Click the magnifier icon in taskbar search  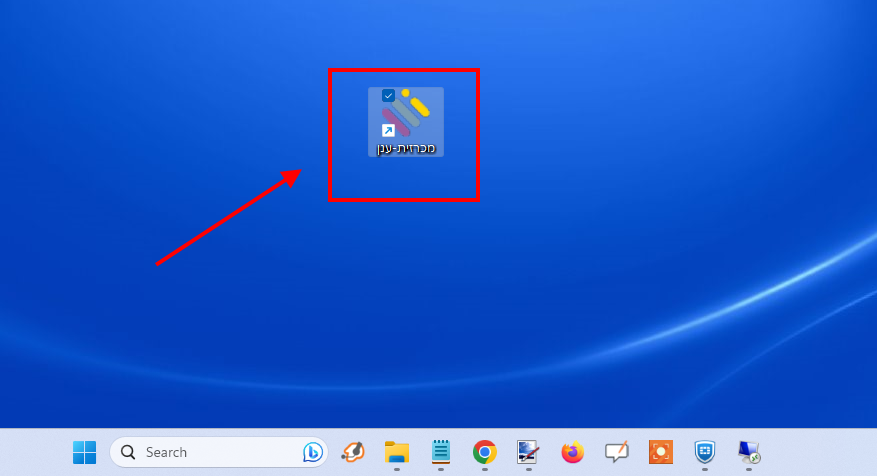click(x=128, y=453)
